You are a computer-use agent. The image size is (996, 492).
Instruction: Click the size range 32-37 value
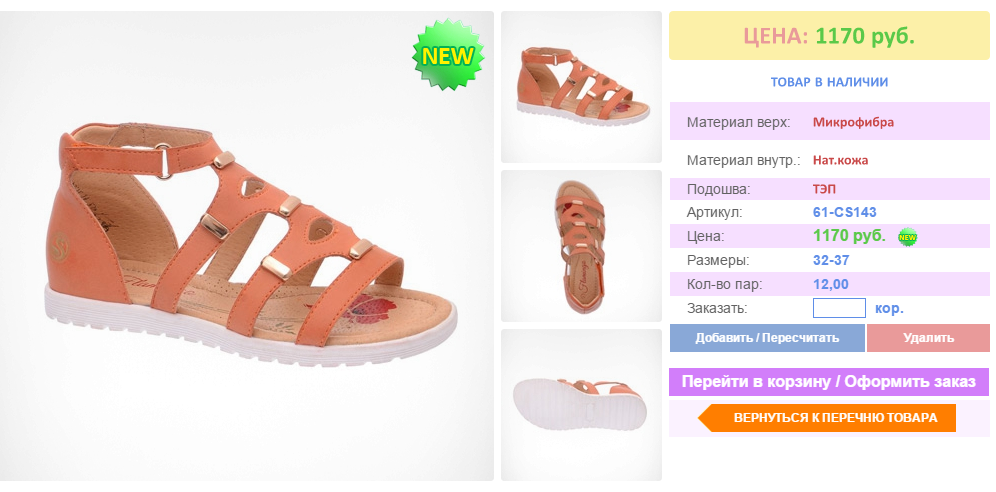(x=831, y=260)
